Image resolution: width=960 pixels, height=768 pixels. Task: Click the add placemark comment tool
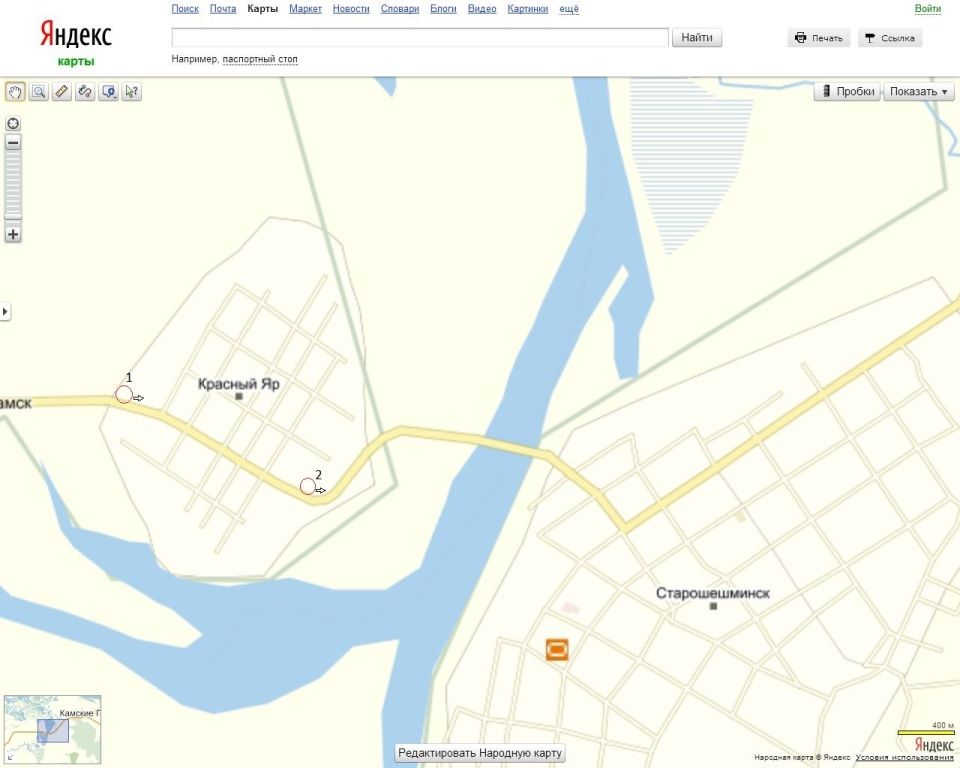(x=108, y=92)
